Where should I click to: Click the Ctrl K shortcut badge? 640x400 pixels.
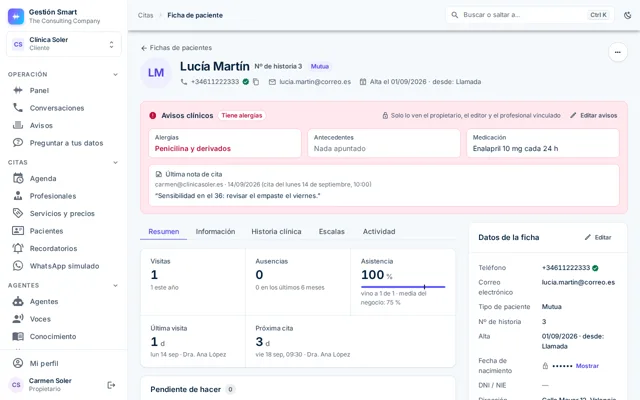pyautogui.click(x=598, y=15)
